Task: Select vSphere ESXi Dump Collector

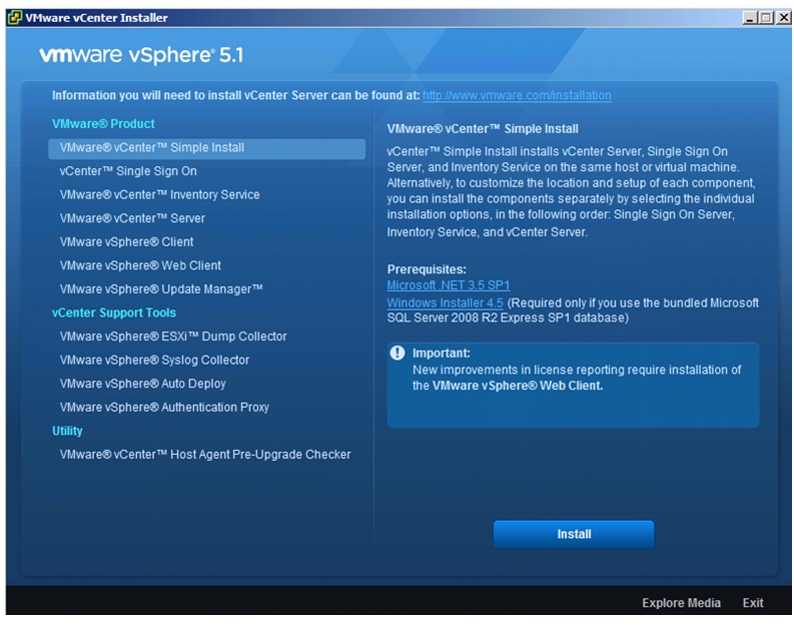Action: (x=173, y=336)
